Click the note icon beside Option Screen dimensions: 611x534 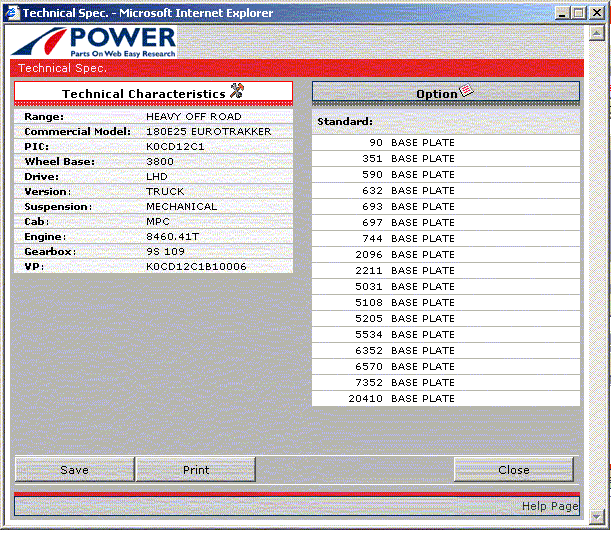click(466, 90)
